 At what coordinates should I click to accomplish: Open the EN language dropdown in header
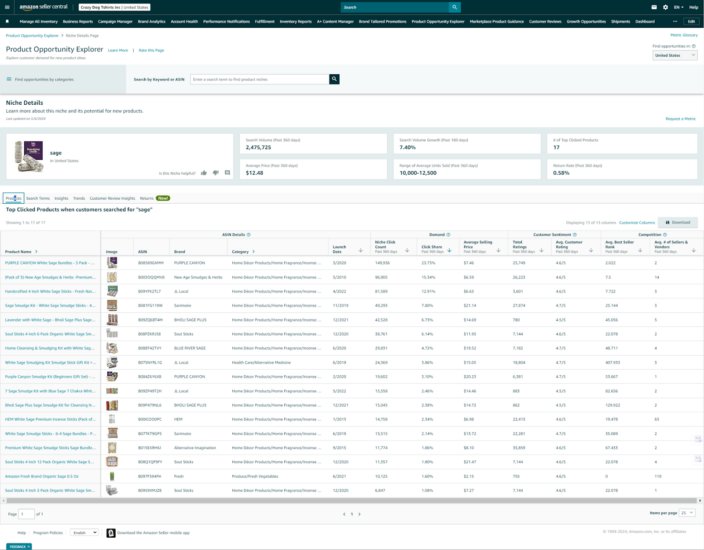pyautogui.click(x=678, y=7)
